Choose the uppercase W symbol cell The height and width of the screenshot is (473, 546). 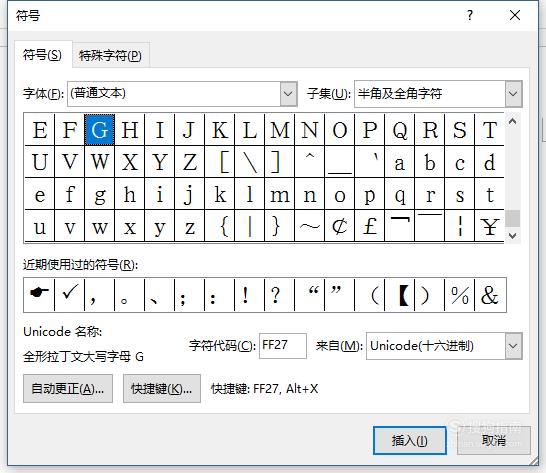click(x=100, y=162)
